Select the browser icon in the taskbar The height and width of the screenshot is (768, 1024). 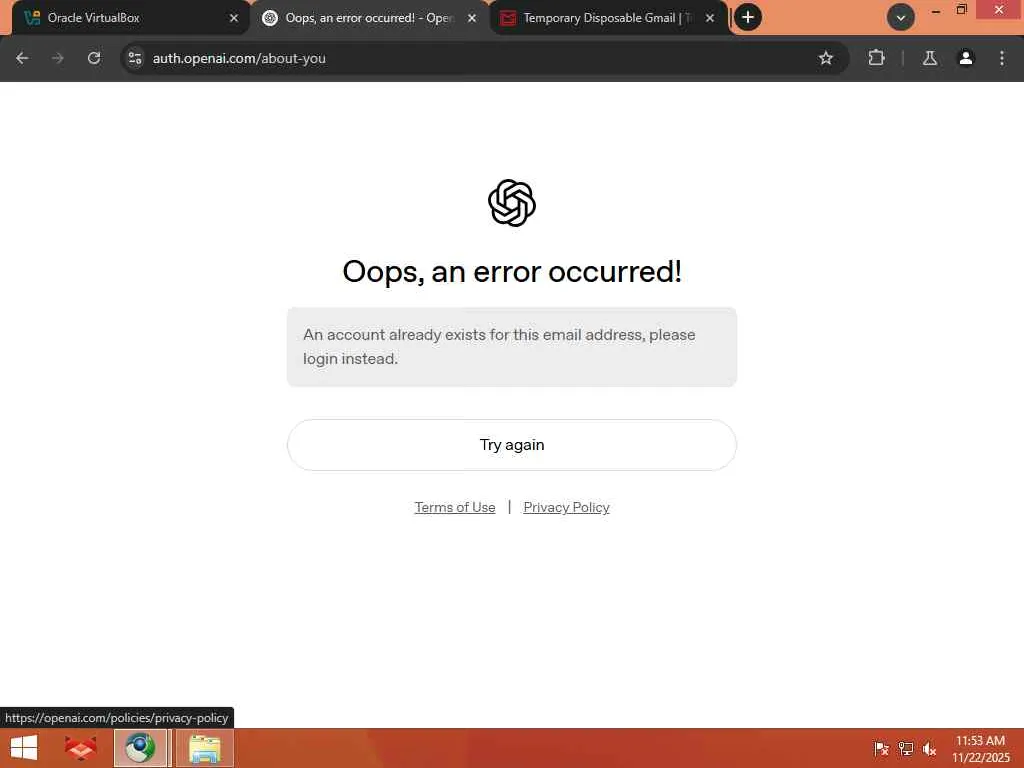(x=140, y=748)
